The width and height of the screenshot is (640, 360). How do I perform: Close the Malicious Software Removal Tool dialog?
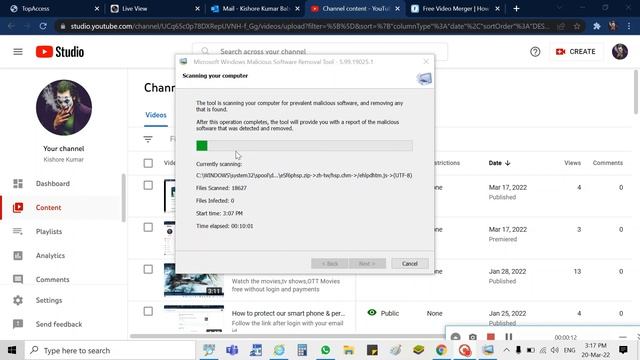coord(426,62)
